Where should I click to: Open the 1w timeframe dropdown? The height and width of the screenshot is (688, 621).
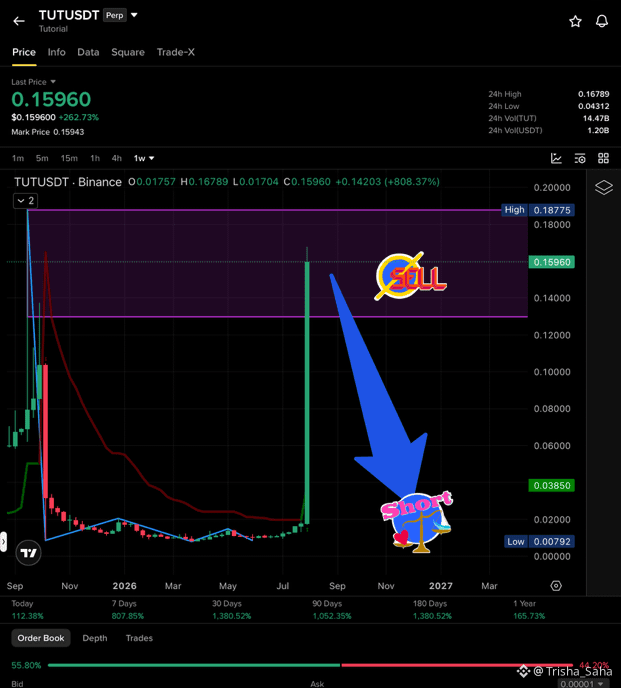pyautogui.click(x=144, y=158)
